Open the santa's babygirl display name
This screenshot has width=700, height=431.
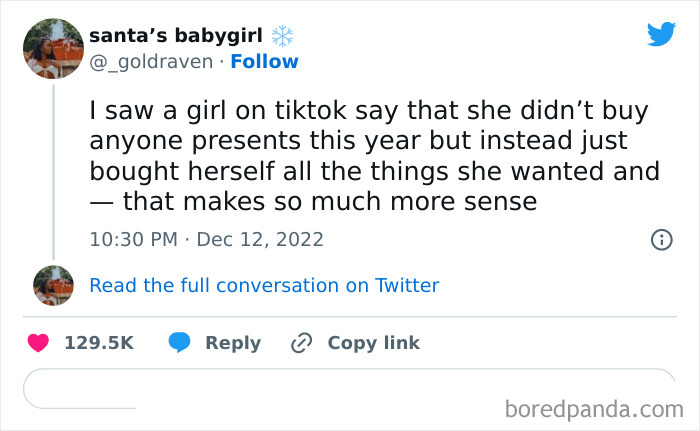pos(175,35)
